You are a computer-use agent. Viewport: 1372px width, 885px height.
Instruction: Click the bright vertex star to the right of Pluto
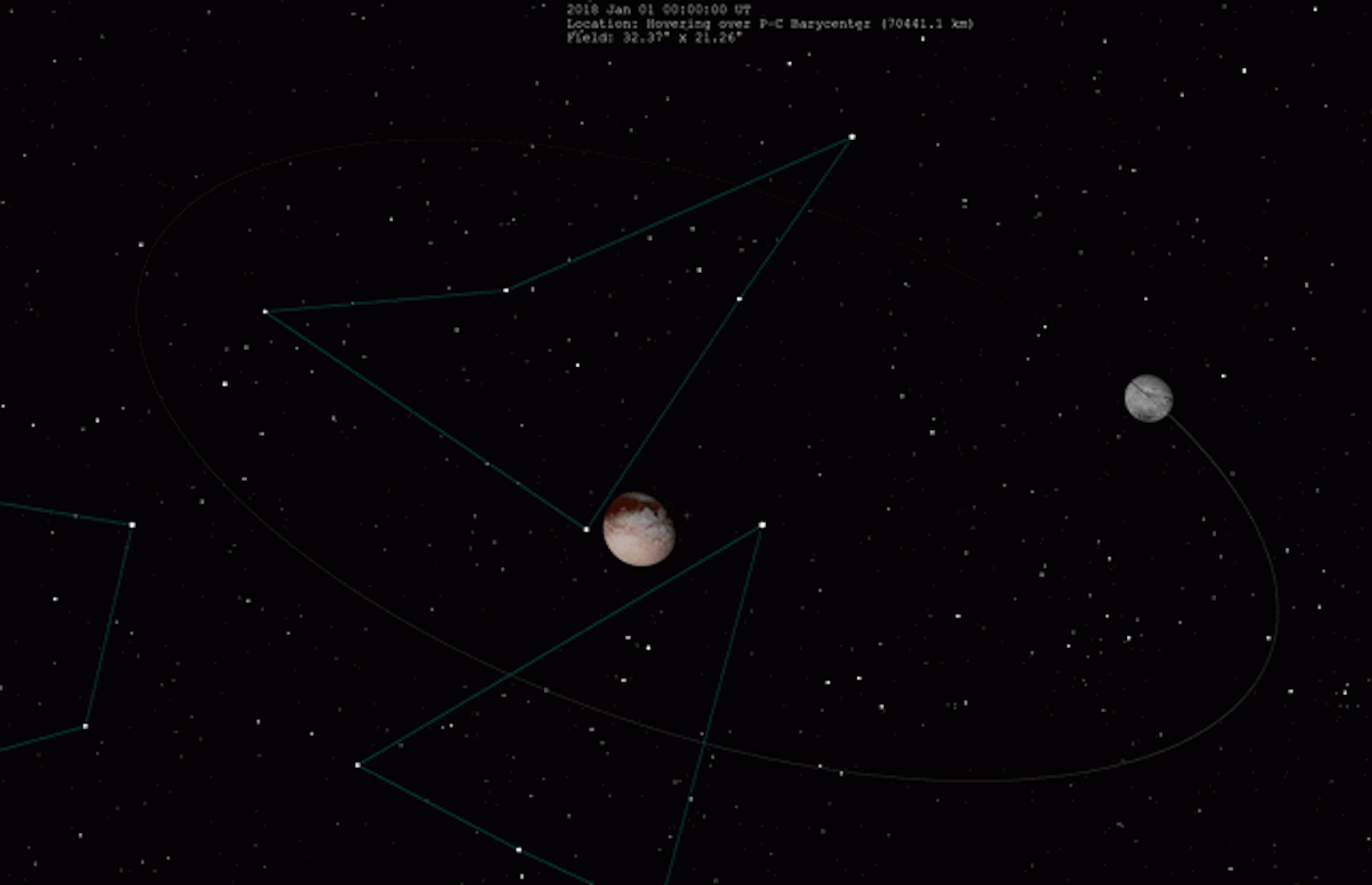pos(762,525)
